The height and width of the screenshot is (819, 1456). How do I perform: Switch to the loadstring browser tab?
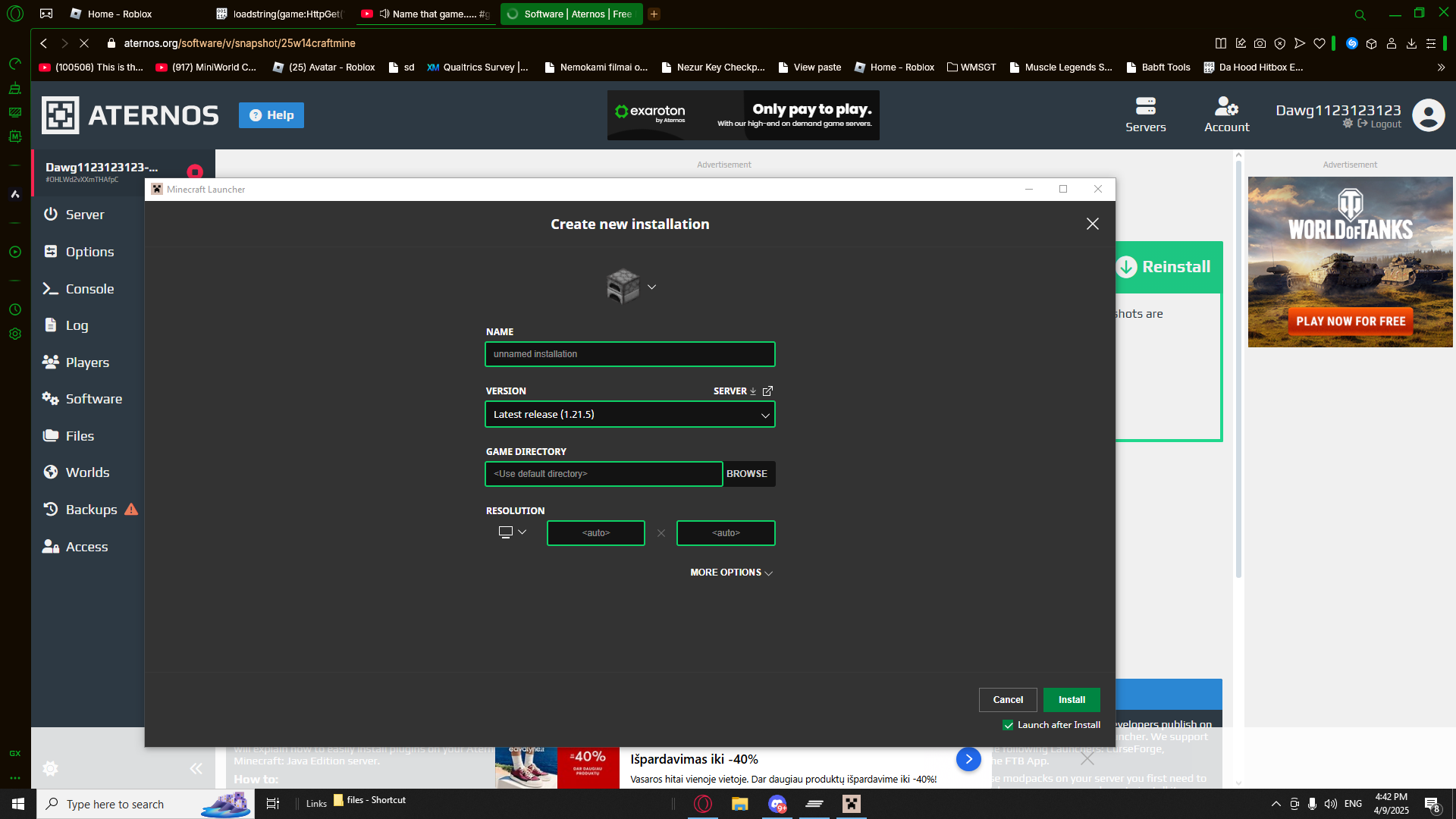[279, 14]
